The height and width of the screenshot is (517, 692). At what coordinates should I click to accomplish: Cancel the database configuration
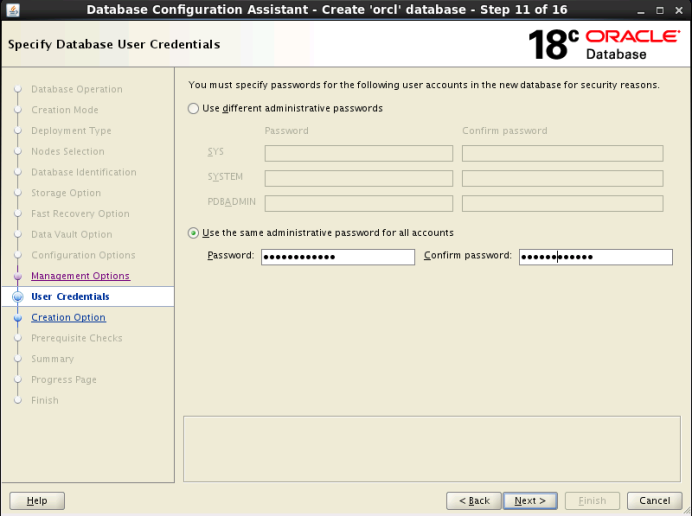(654, 501)
